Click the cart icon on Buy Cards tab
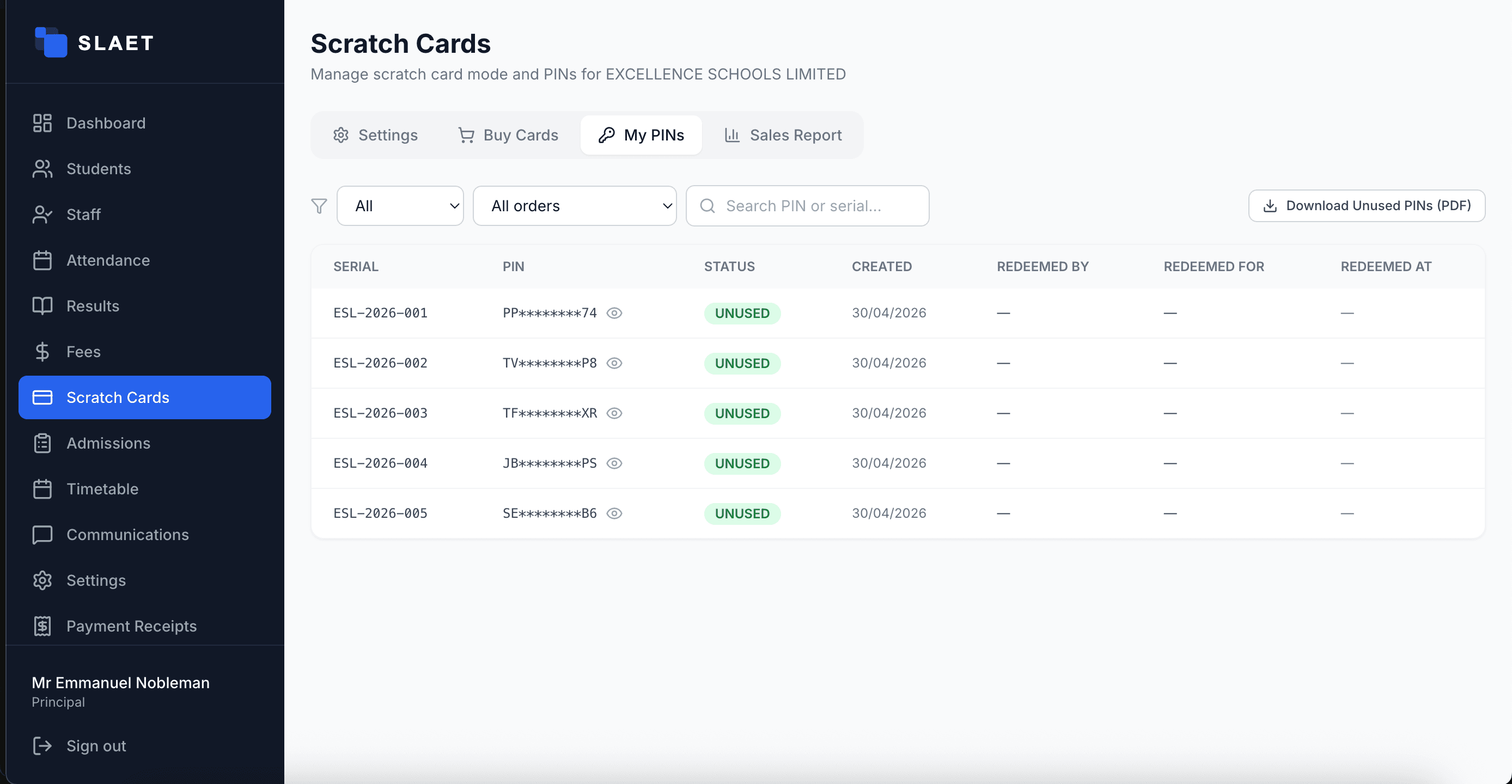 (x=466, y=135)
